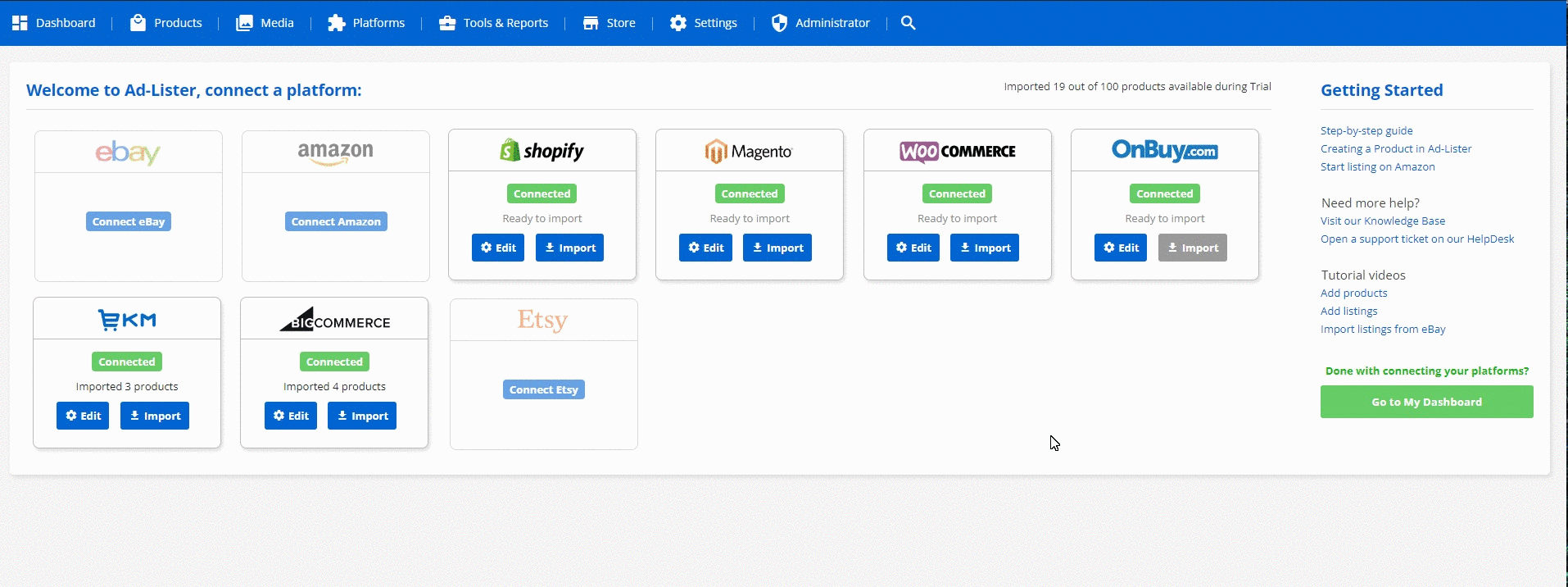Click 'Imported 4 products' text on BigCommerce

[334, 386]
